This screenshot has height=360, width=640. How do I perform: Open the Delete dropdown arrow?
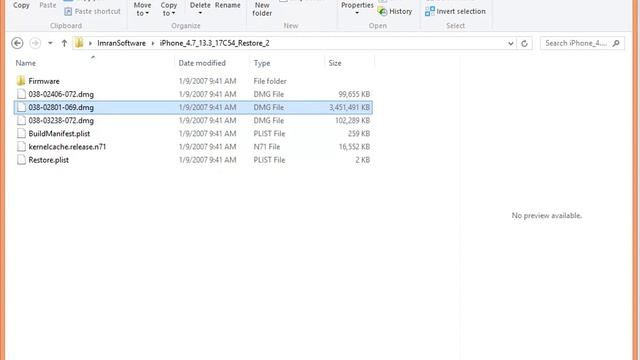click(200, 13)
